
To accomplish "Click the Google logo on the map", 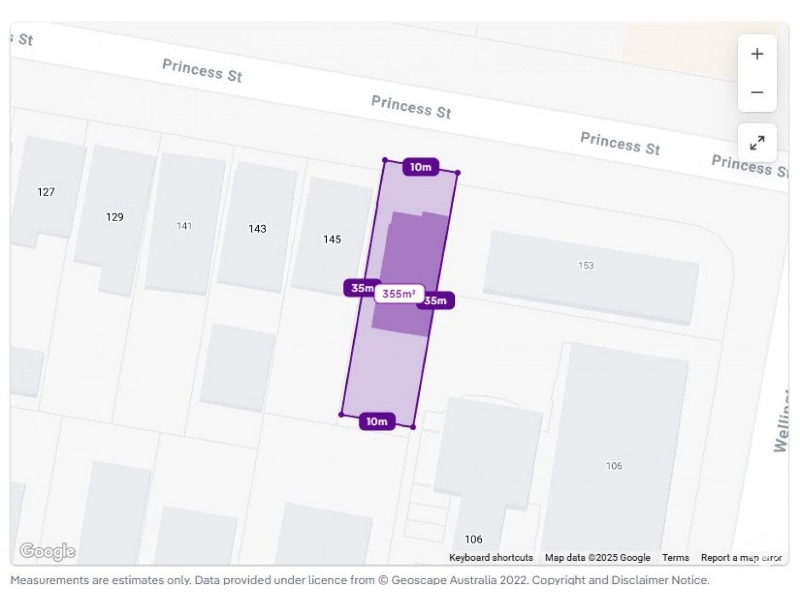I will coord(47,551).
